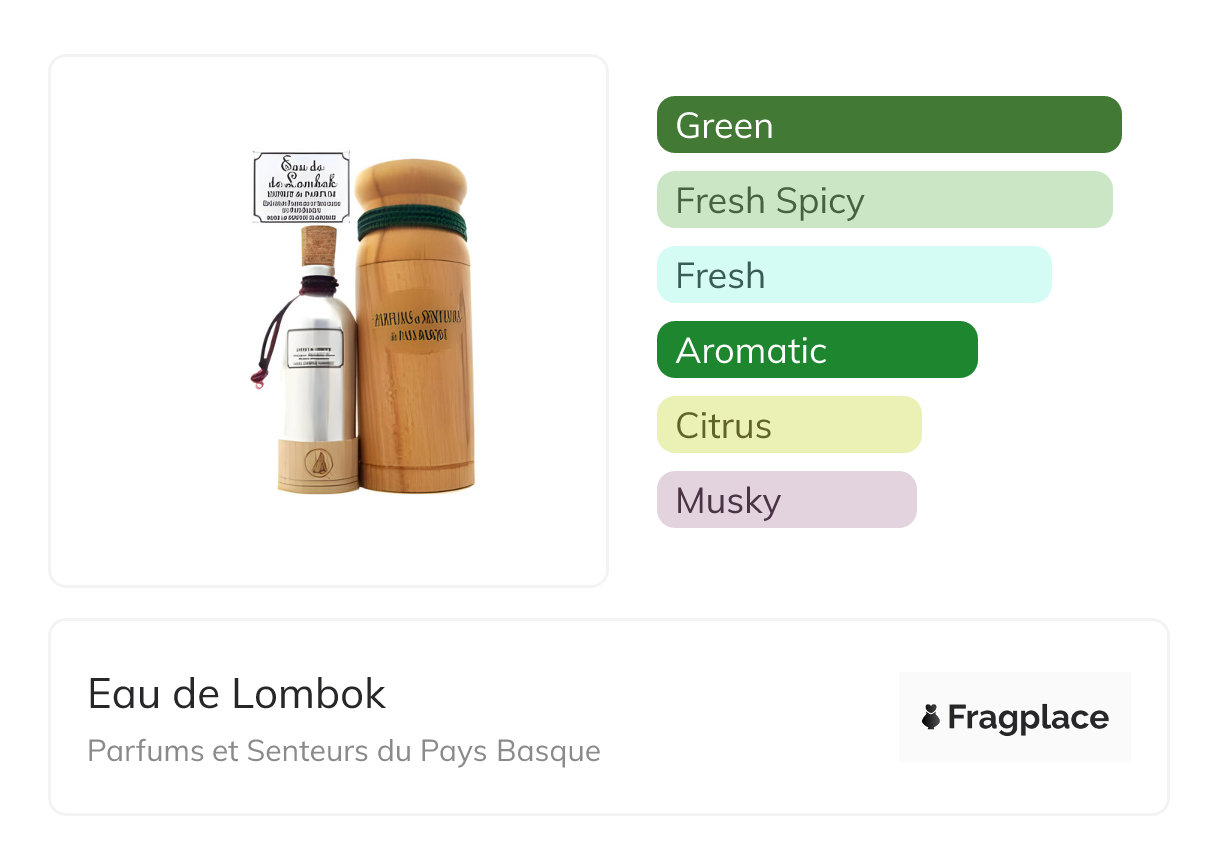Select the Green accord bar
1218x864 pixels.
point(889,125)
